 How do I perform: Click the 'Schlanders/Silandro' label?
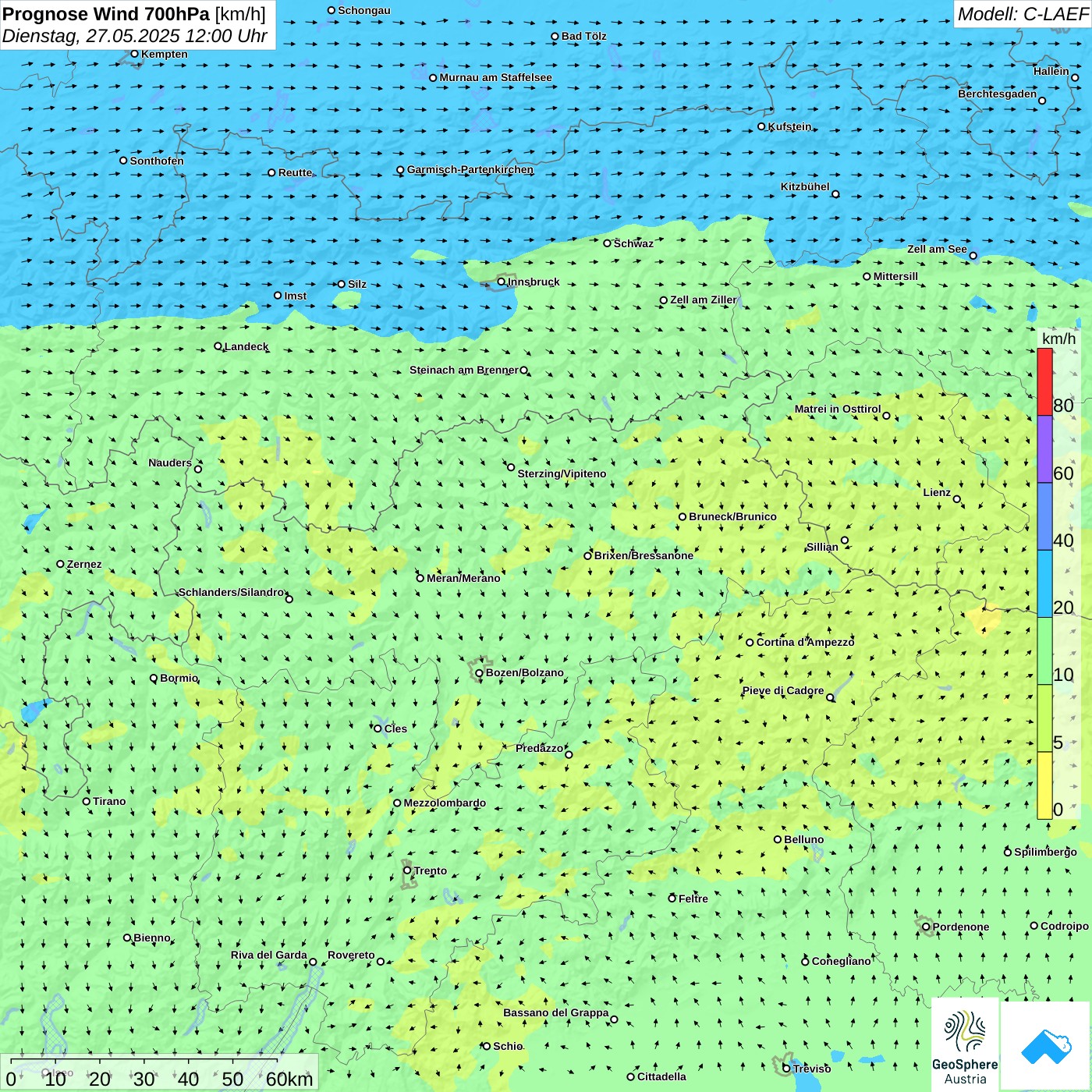pyautogui.click(x=232, y=592)
